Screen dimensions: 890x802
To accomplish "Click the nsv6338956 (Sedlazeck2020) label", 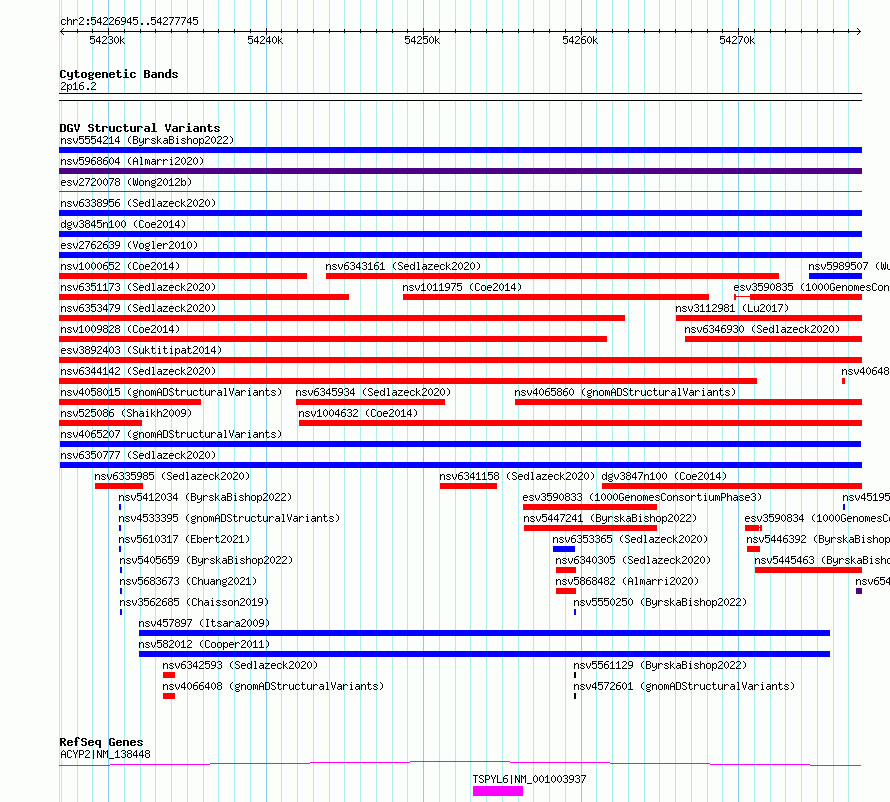I will click(x=138, y=203).
